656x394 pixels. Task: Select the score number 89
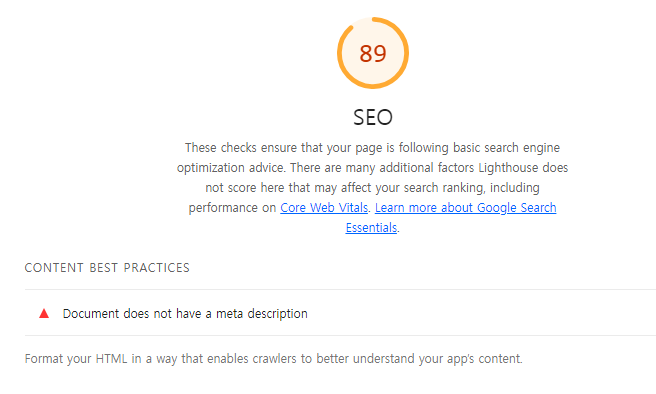click(373, 54)
